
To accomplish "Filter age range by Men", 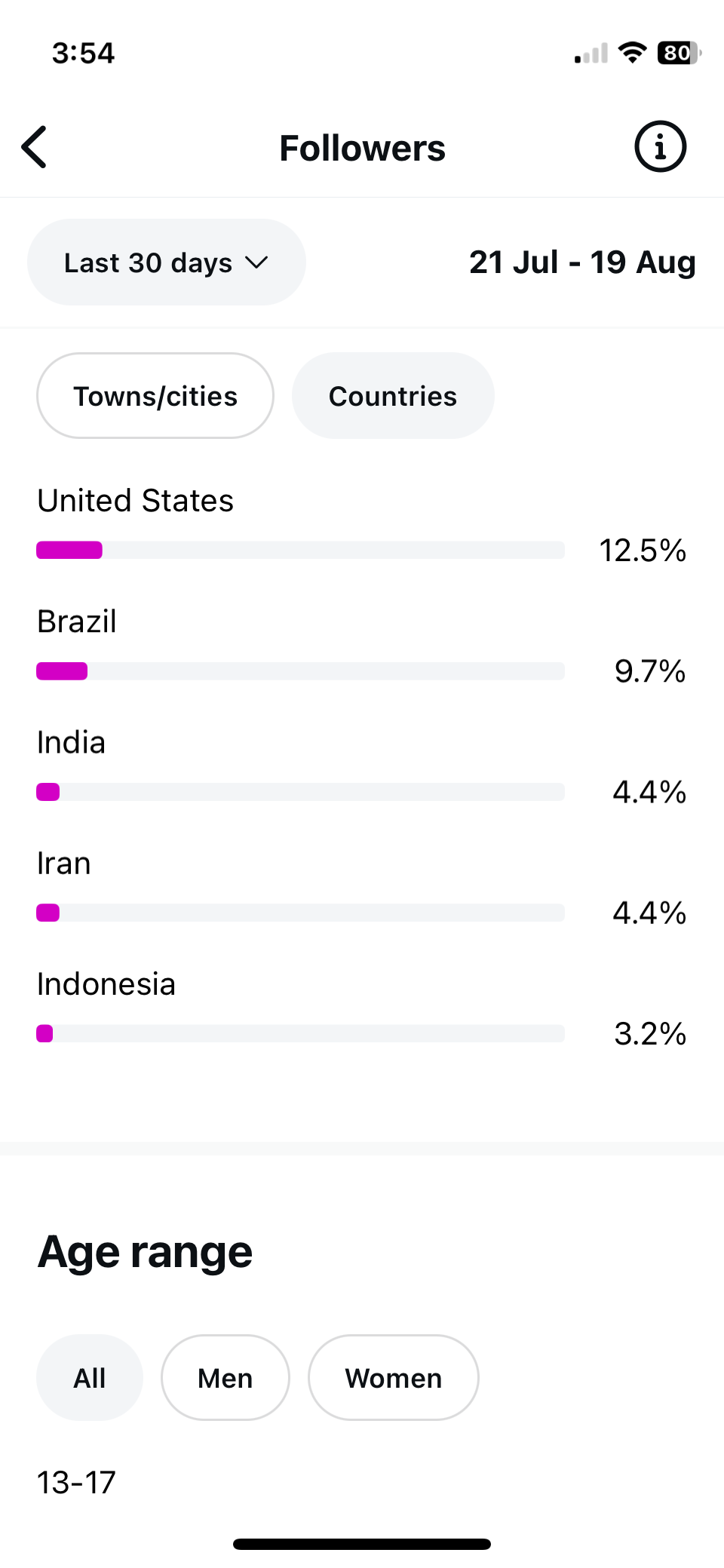I will tap(225, 1378).
